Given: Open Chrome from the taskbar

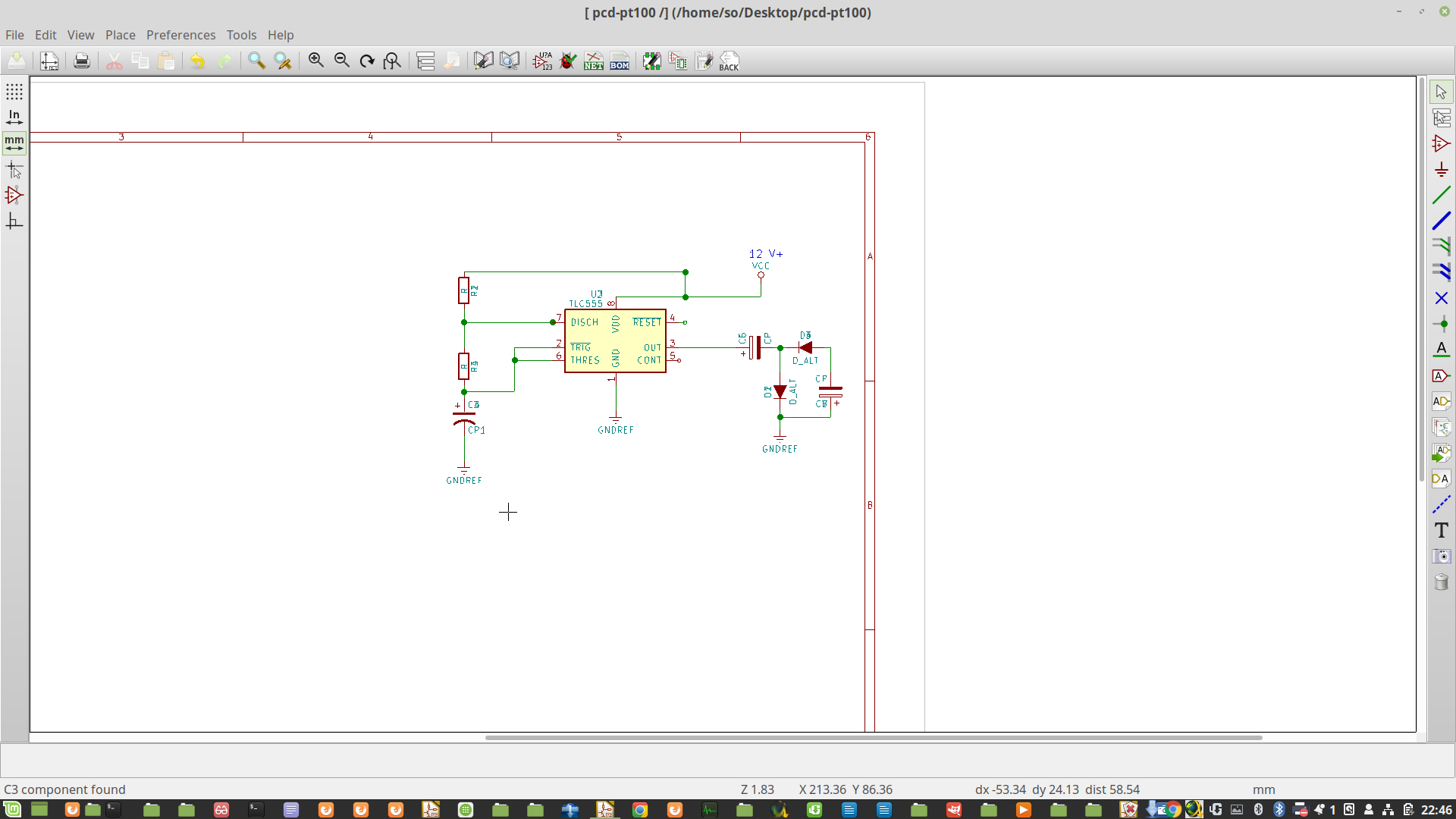Looking at the screenshot, I should point(640,810).
